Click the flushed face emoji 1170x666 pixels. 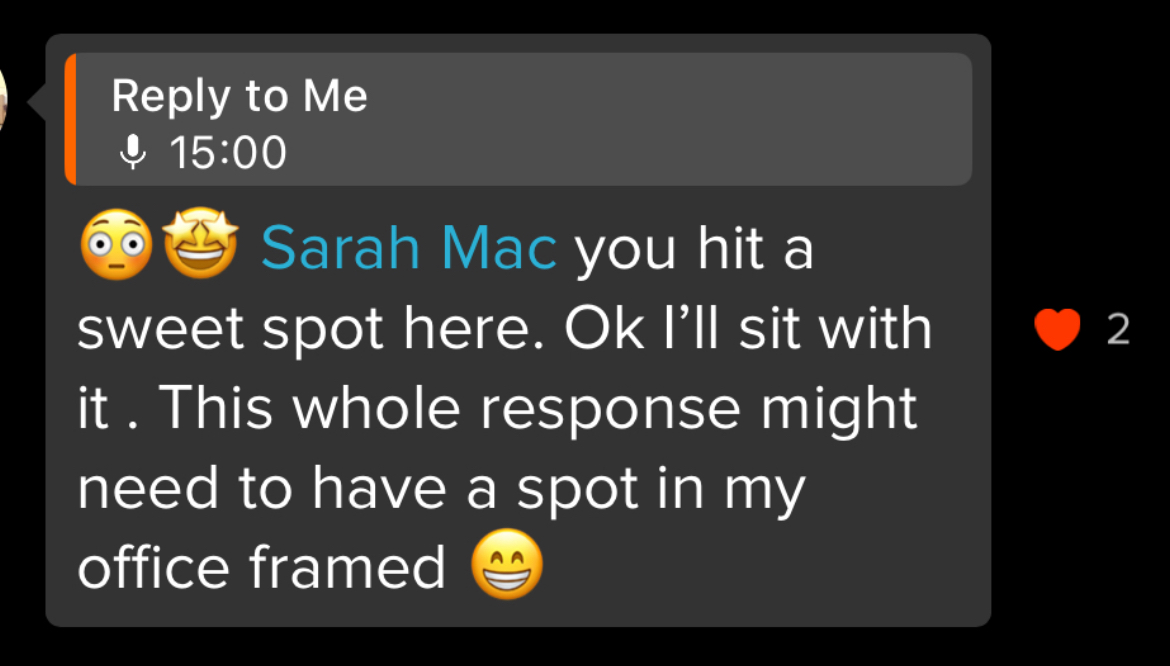tap(116, 247)
